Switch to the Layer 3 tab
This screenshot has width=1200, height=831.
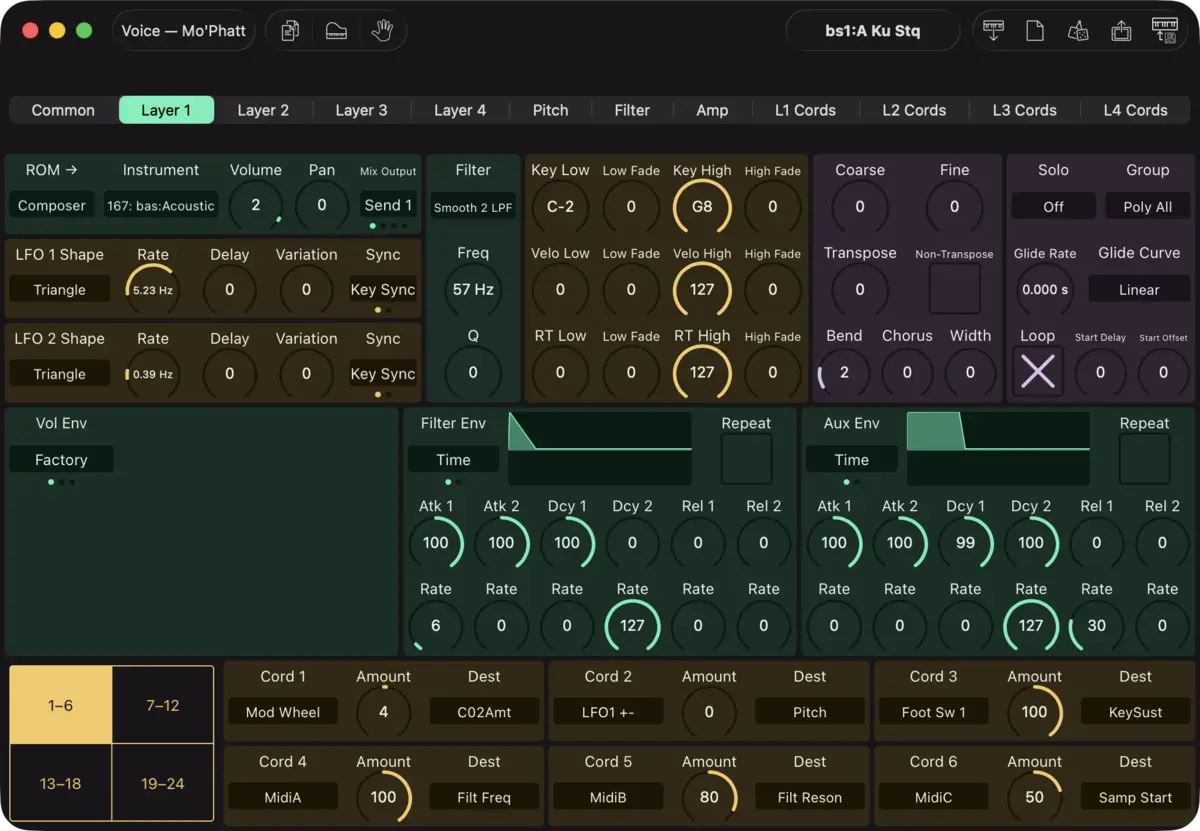361,110
